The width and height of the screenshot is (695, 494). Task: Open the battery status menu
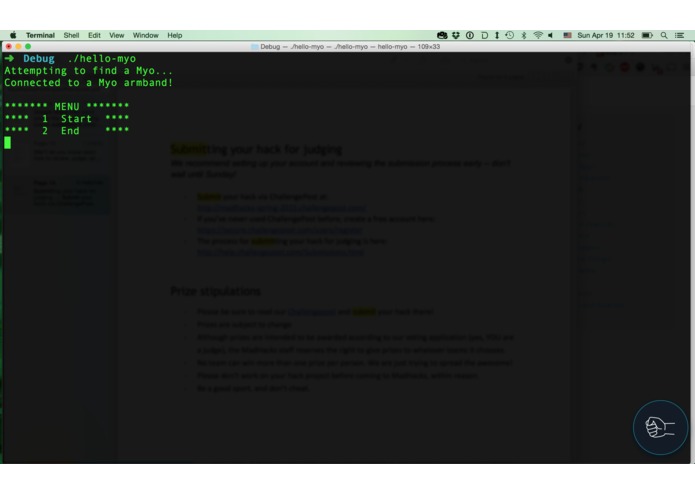(x=647, y=35)
